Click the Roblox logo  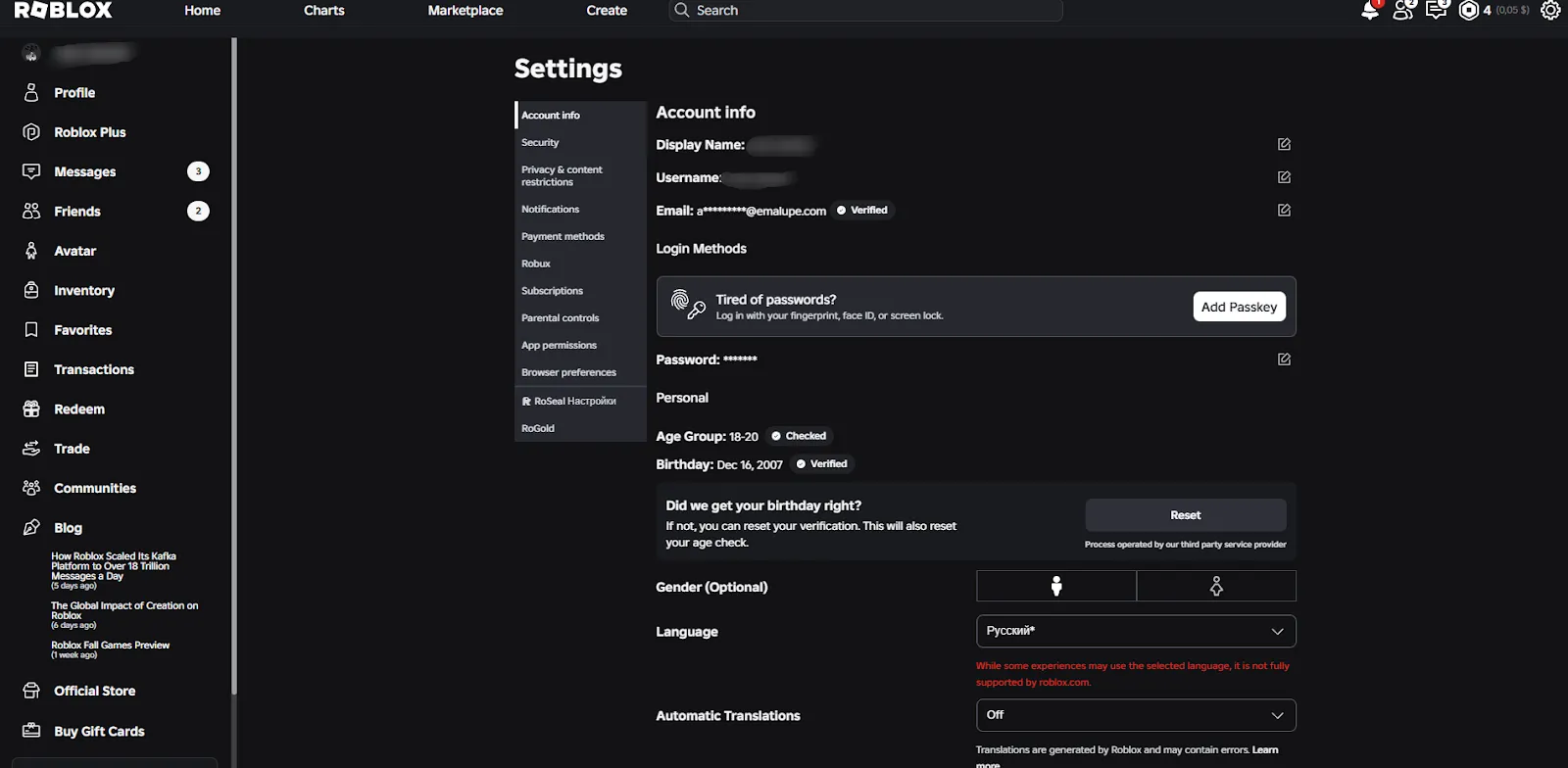pyautogui.click(x=63, y=11)
